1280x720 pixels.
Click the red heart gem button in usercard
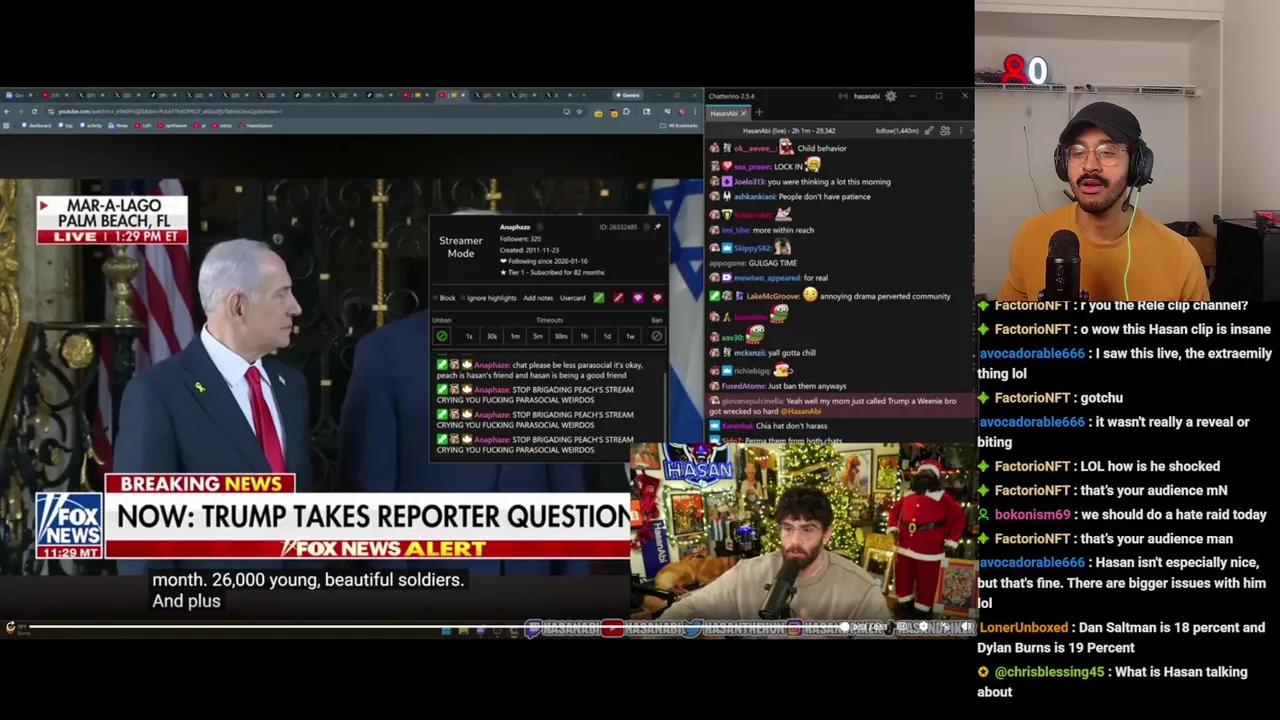[657, 298]
